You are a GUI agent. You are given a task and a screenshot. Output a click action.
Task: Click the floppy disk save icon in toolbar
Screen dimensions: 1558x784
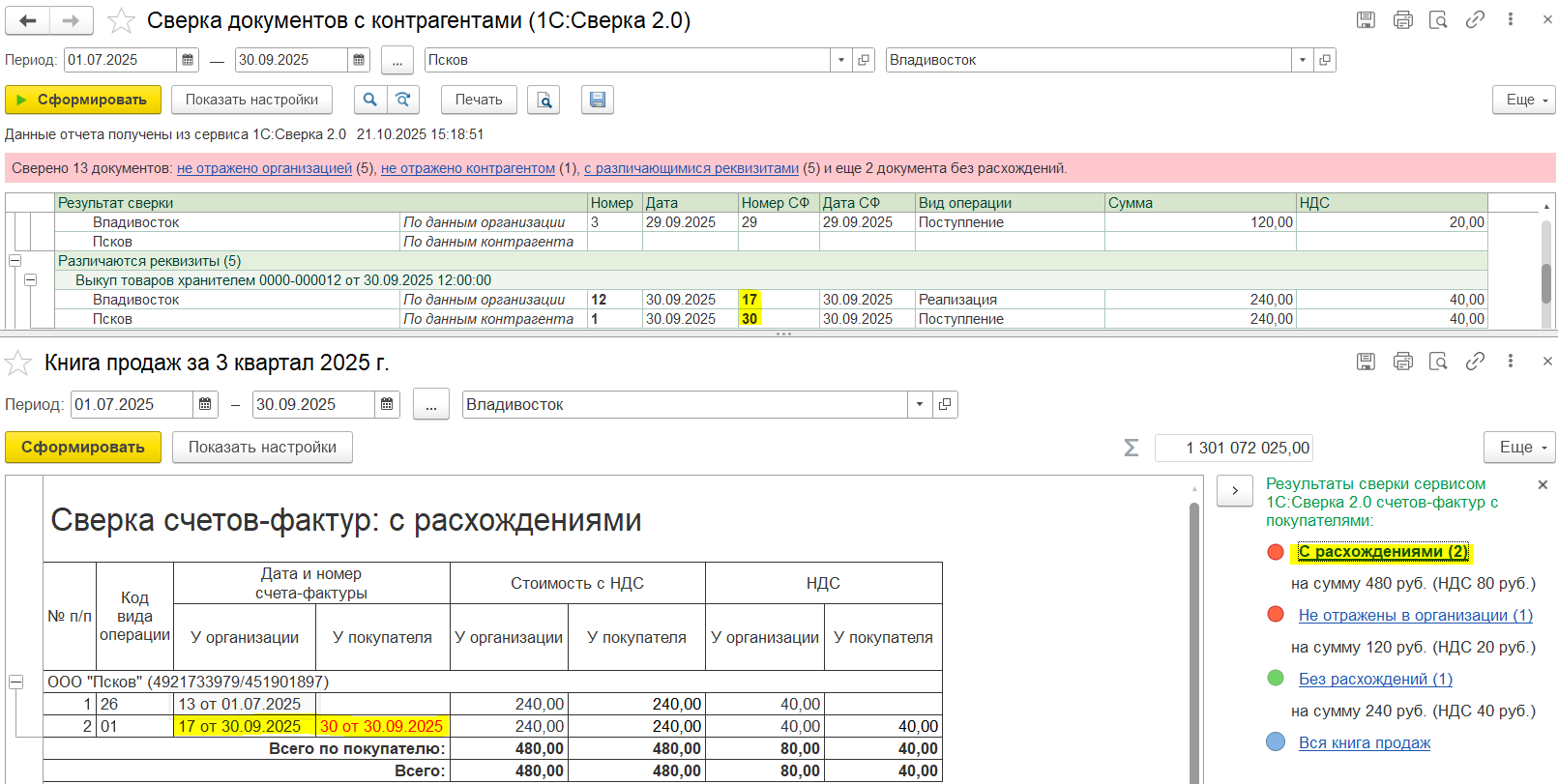[598, 100]
